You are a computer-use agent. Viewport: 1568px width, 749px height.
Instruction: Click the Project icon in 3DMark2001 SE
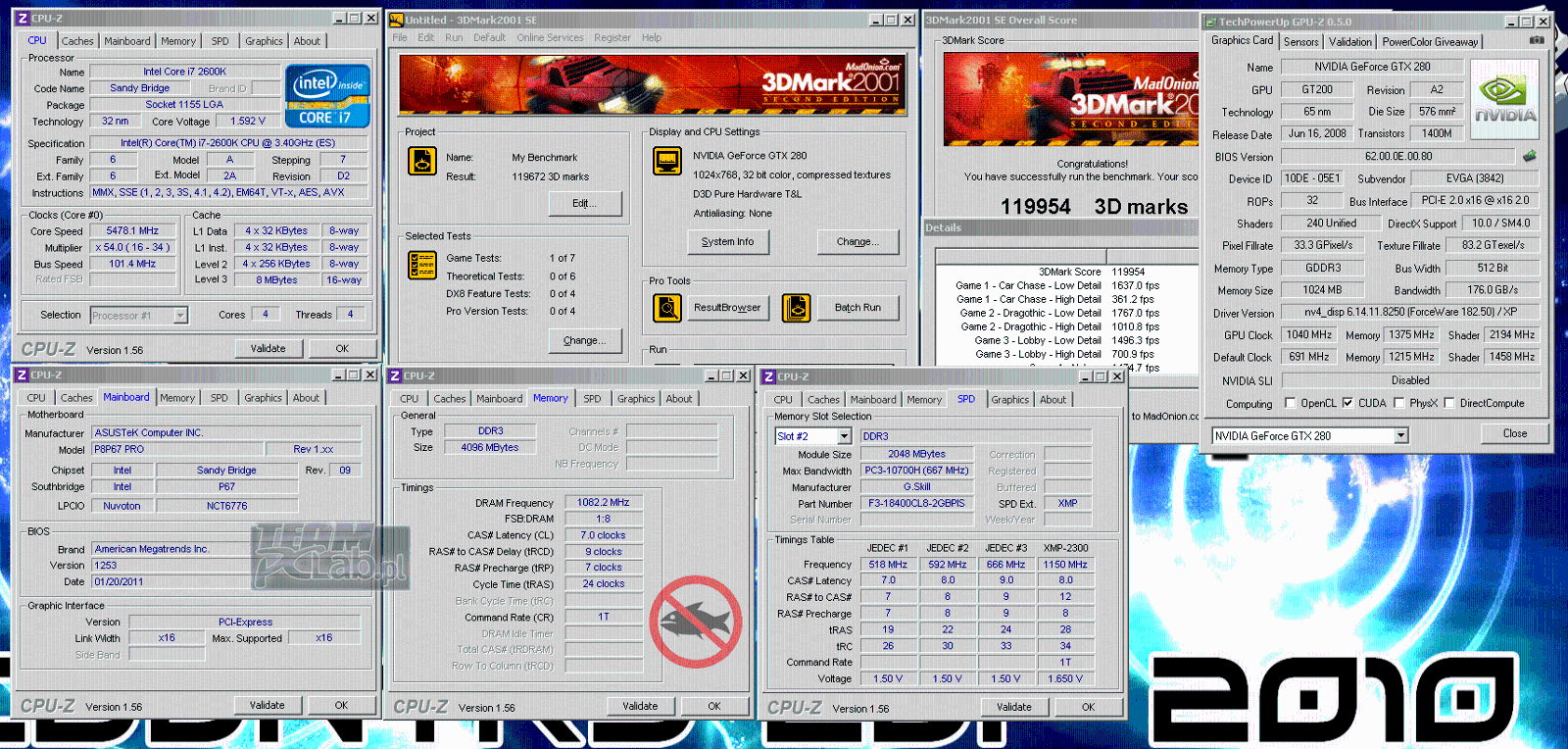tap(421, 161)
